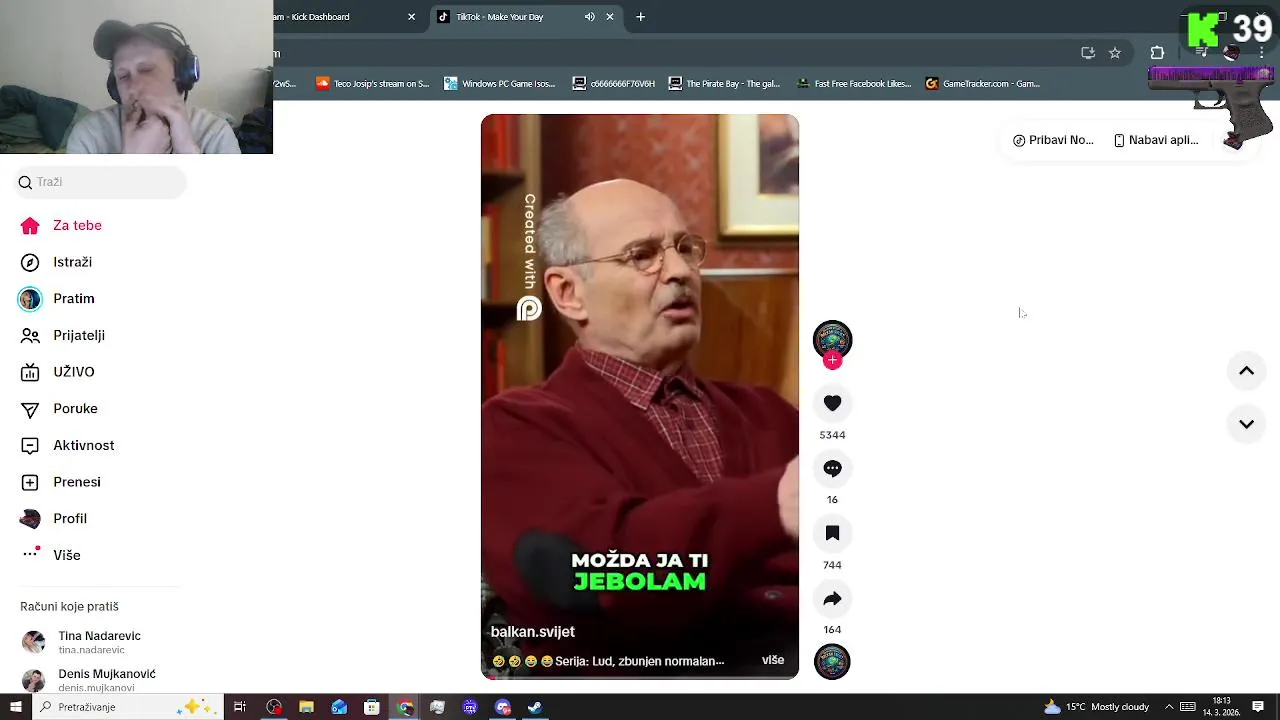This screenshot has height=720, width=1280.
Task: Open the Aktivnost notifications
Action: point(68,445)
